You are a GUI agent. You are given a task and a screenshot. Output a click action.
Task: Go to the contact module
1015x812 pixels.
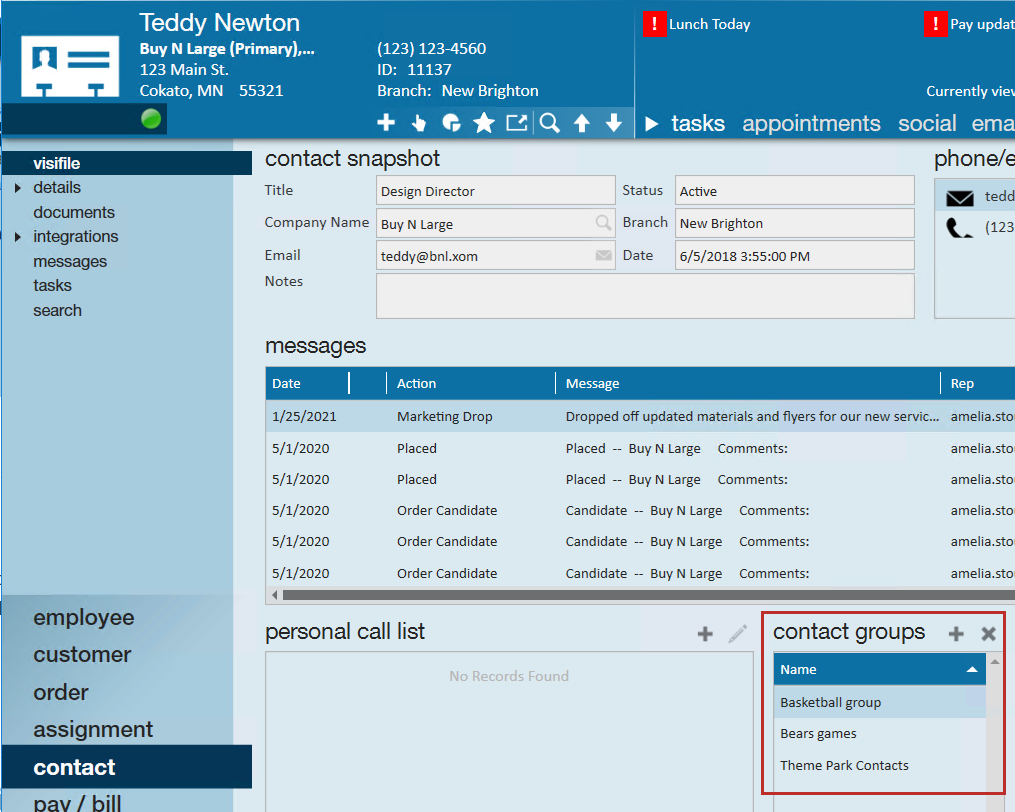127,767
